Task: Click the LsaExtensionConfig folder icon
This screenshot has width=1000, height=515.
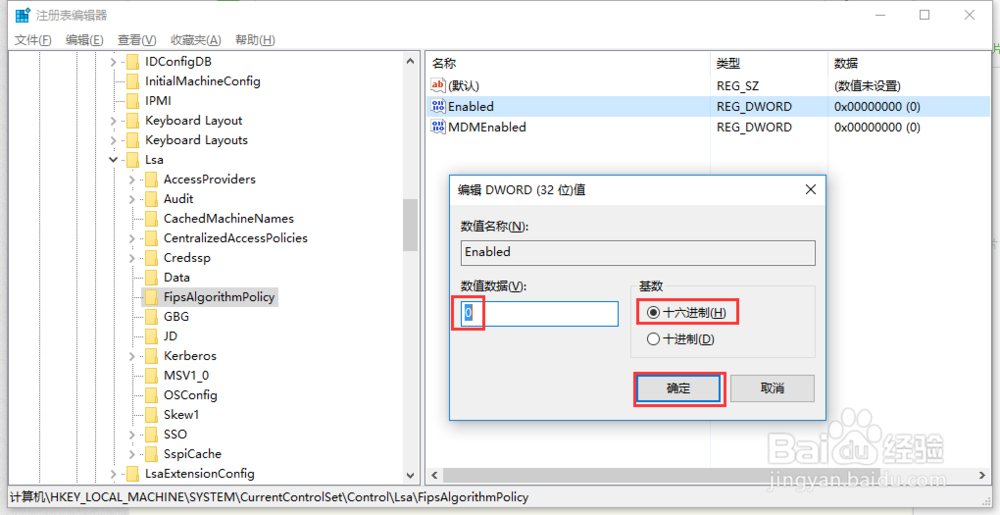Action: (x=132, y=474)
